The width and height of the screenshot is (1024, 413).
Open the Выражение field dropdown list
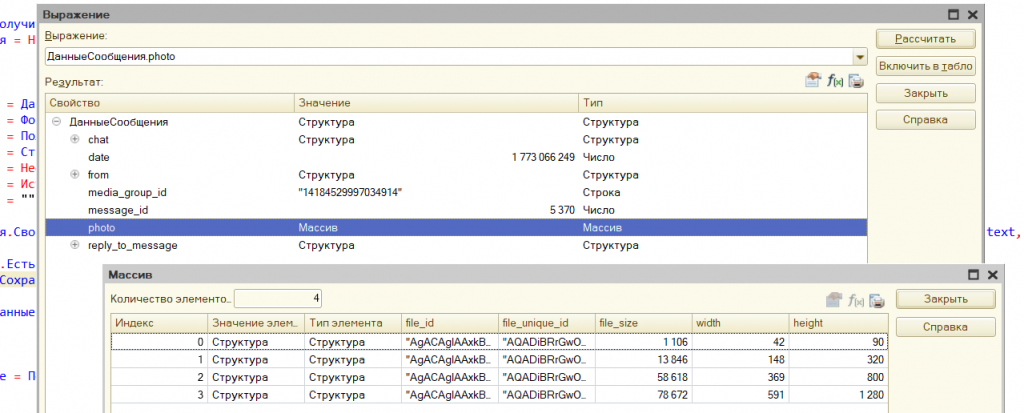(x=860, y=57)
